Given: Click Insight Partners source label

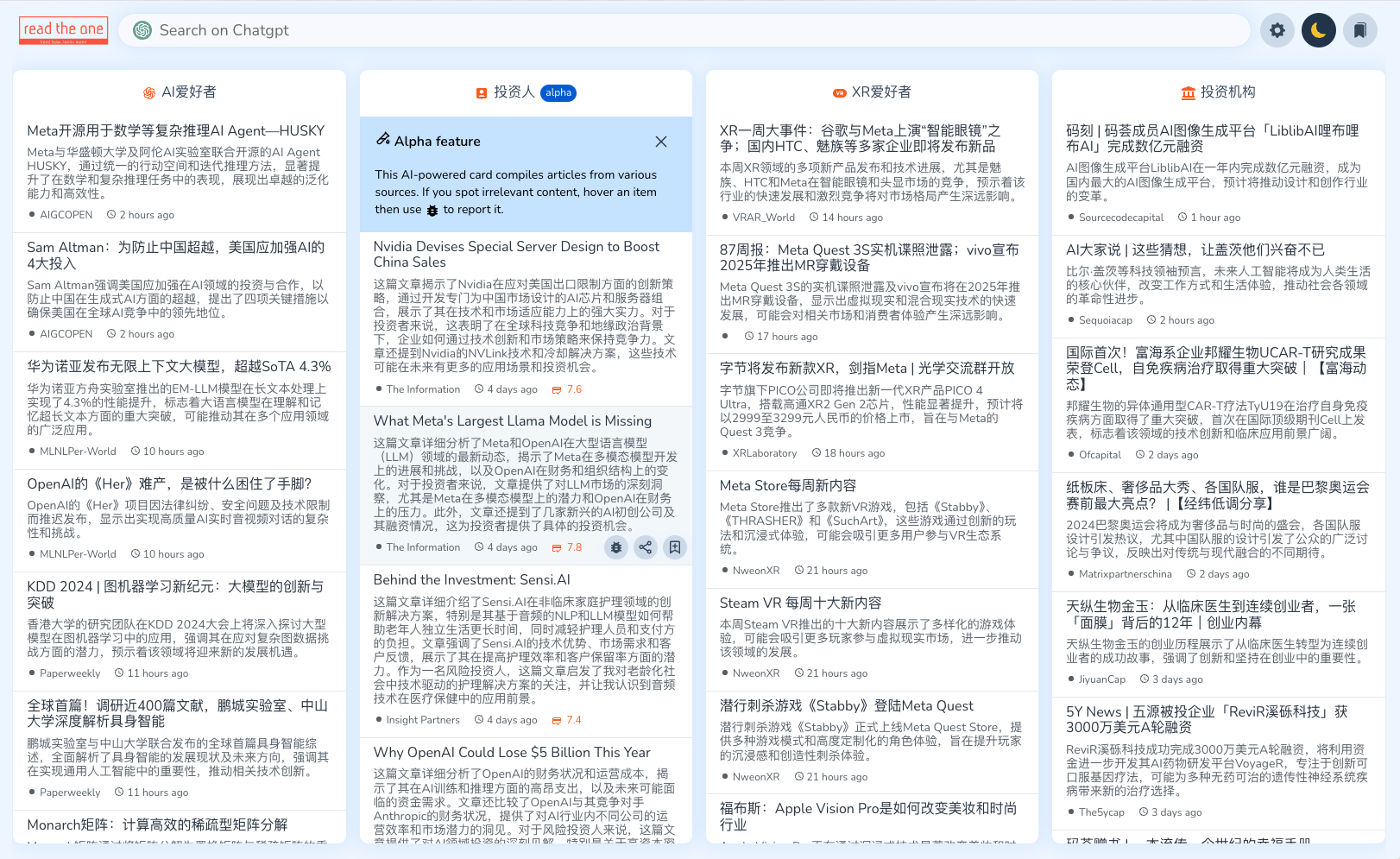Looking at the screenshot, I should 423,720.
